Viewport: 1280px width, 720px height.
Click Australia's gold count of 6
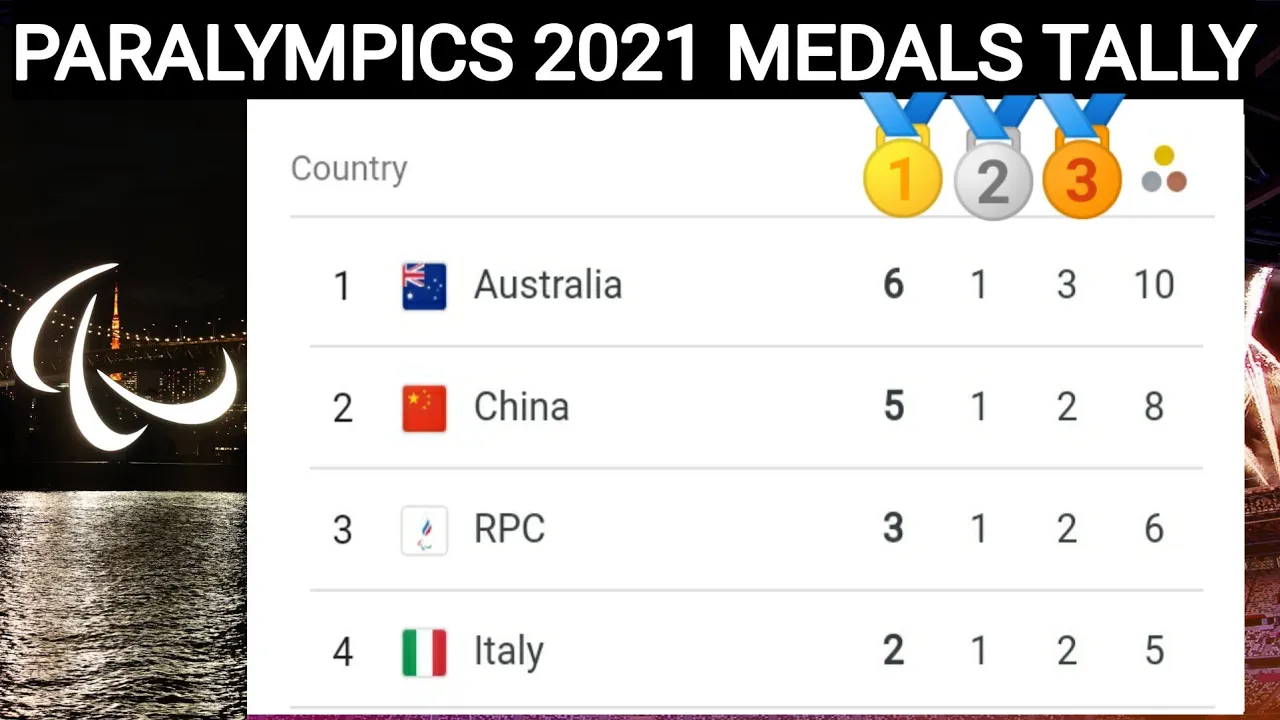click(x=894, y=285)
